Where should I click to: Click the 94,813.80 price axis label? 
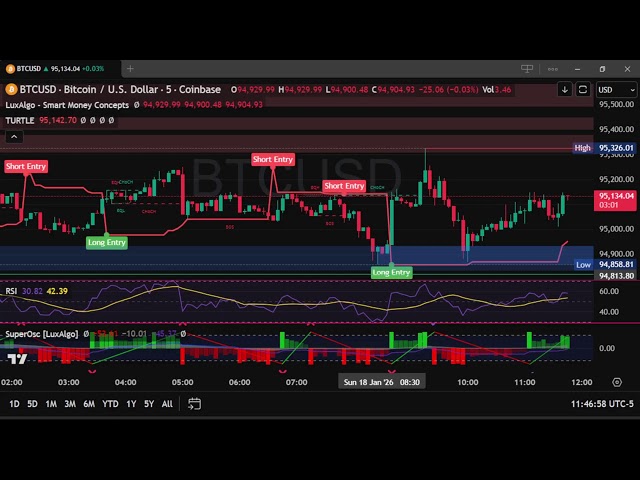click(616, 276)
